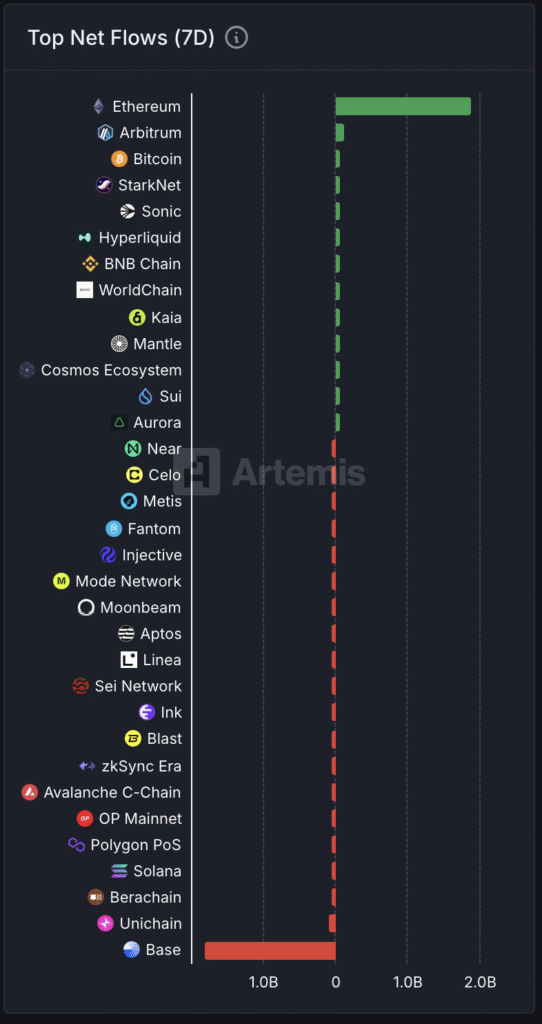
Task: Click the BNB Chain logo icon
Action: [90, 264]
